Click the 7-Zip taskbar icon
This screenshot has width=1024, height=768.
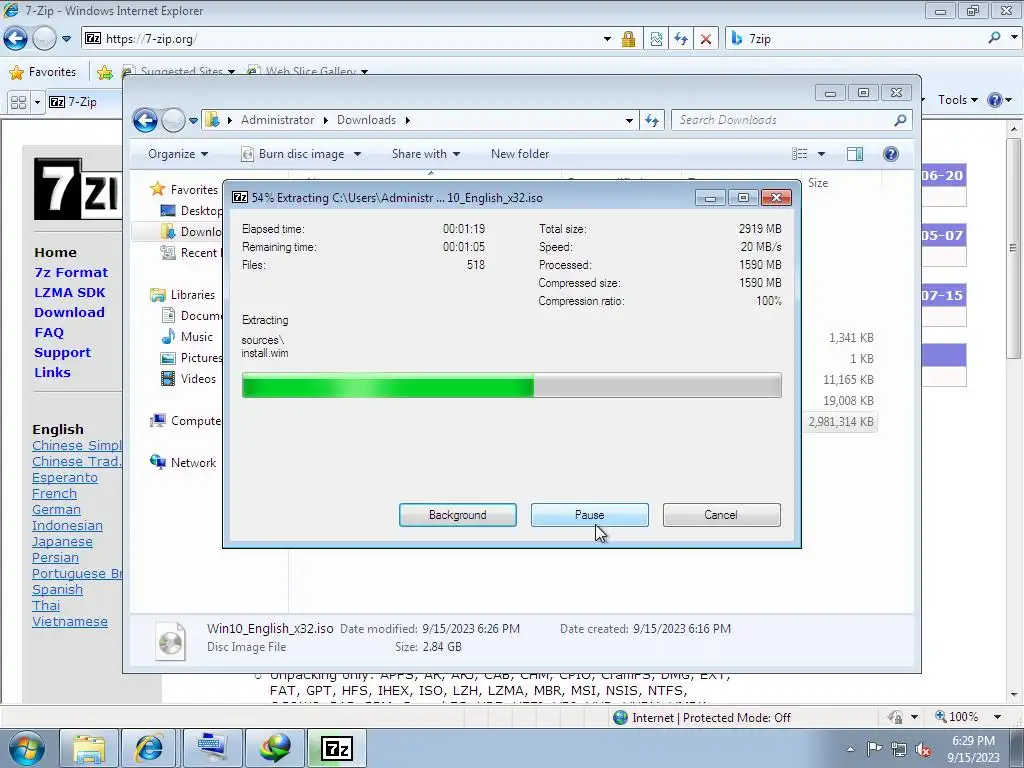(x=337, y=748)
